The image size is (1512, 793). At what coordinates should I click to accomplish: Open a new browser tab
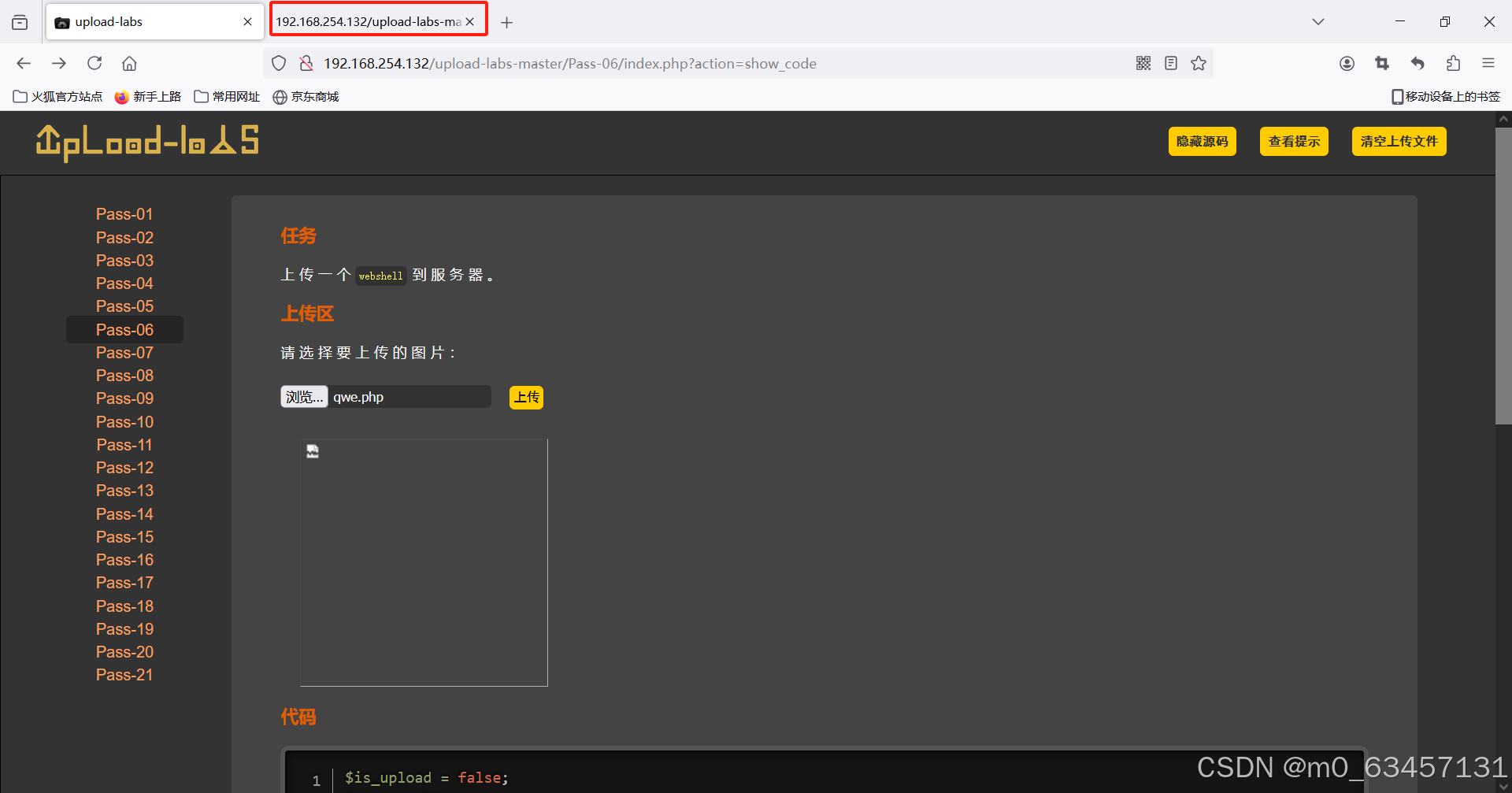pyautogui.click(x=507, y=23)
